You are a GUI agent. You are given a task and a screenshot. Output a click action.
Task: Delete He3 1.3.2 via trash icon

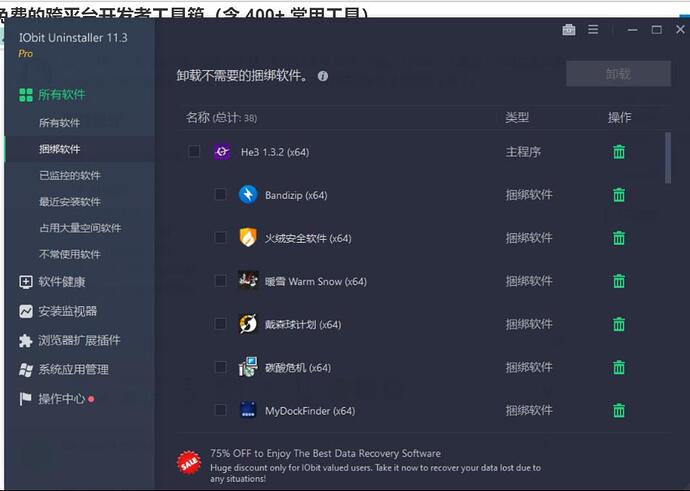point(619,152)
